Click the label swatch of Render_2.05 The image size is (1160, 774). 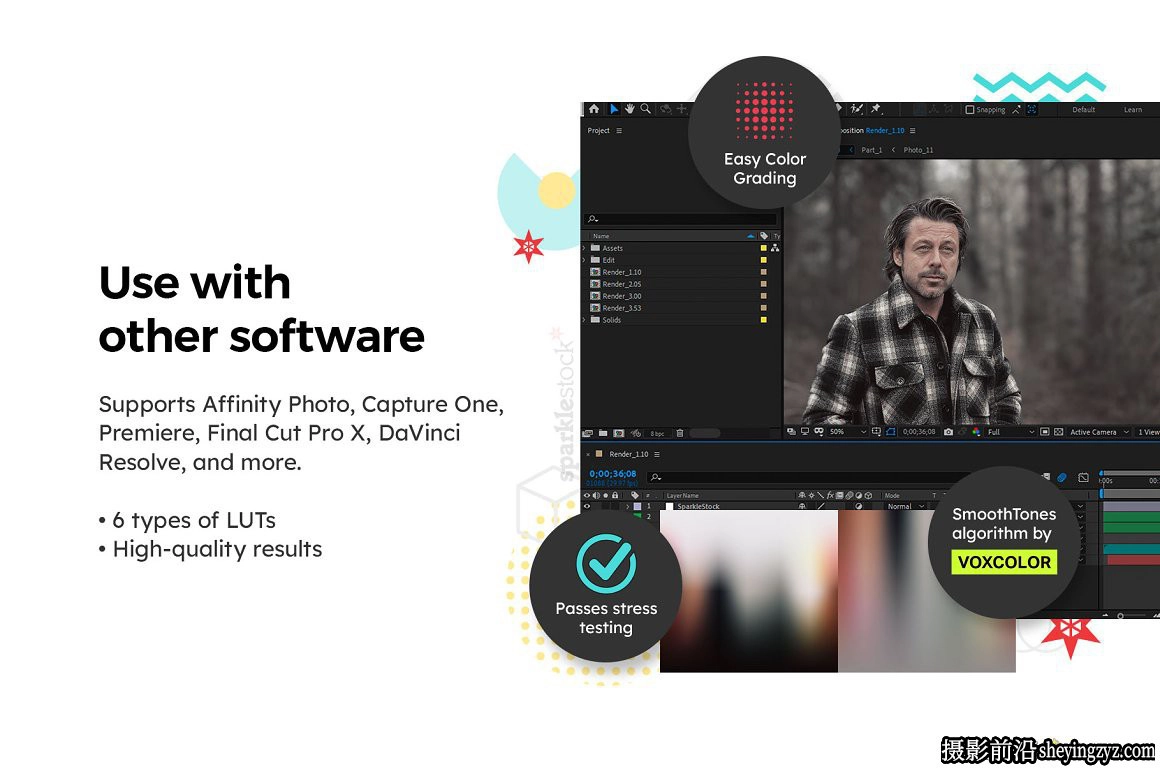tap(763, 284)
